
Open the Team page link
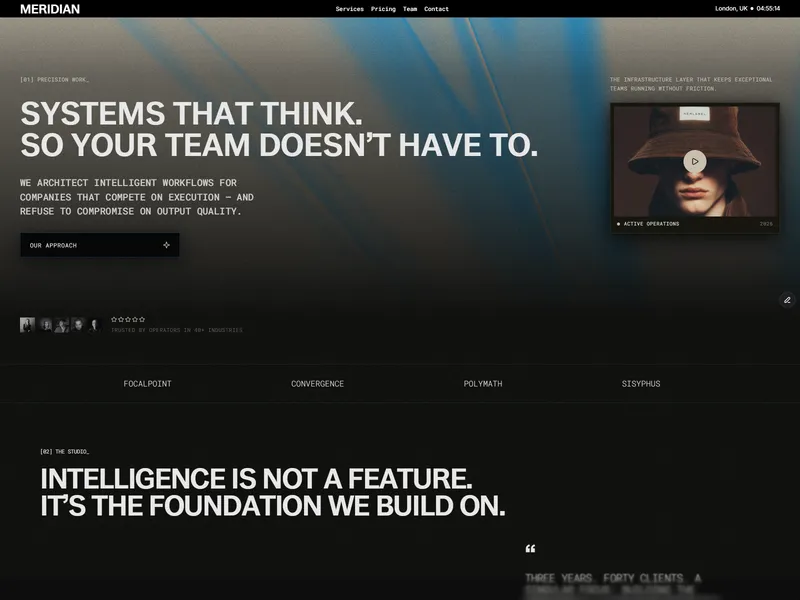[x=410, y=9]
